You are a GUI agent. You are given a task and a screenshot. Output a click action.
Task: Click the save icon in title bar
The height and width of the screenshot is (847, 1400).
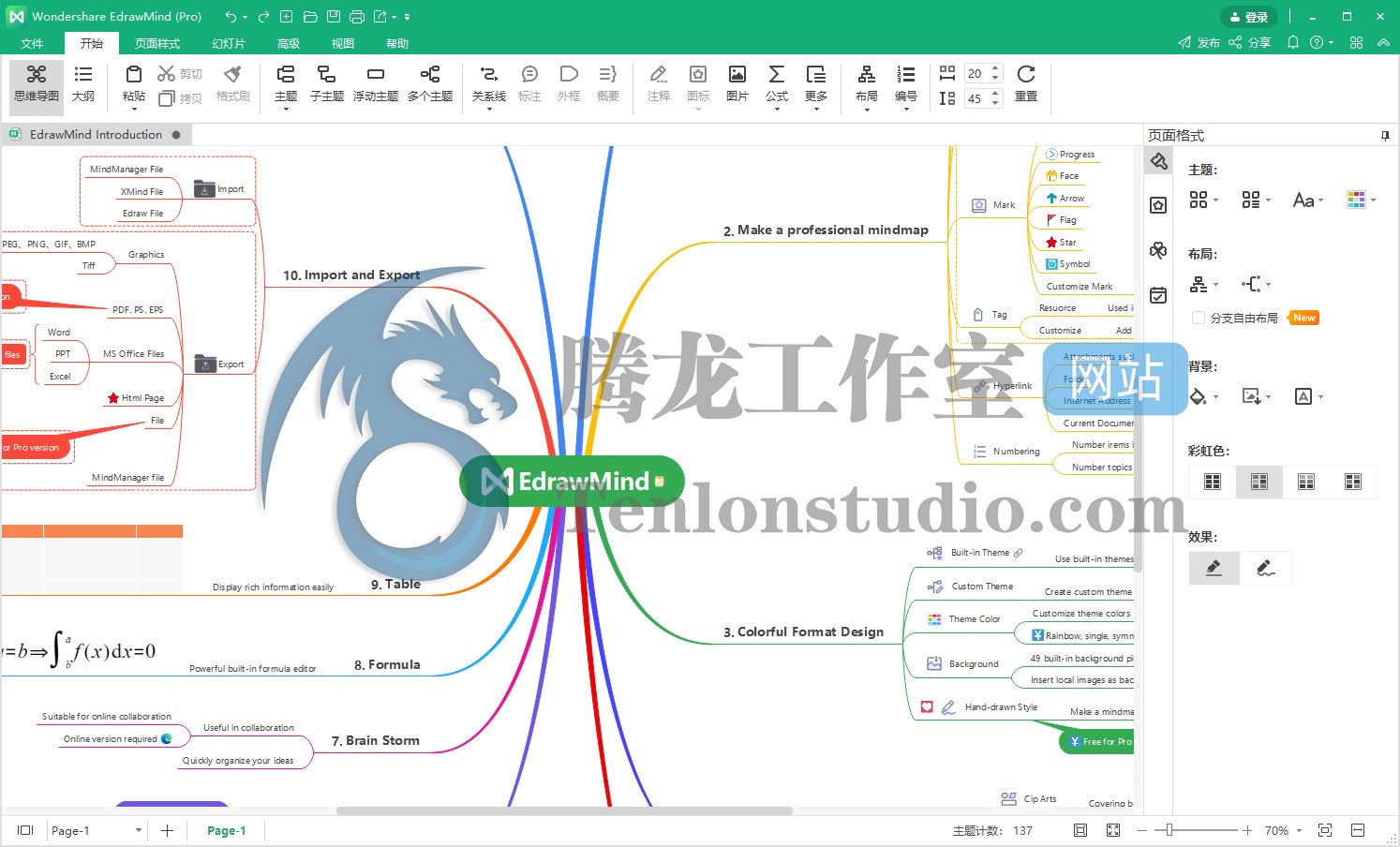(x=334, y=17)
